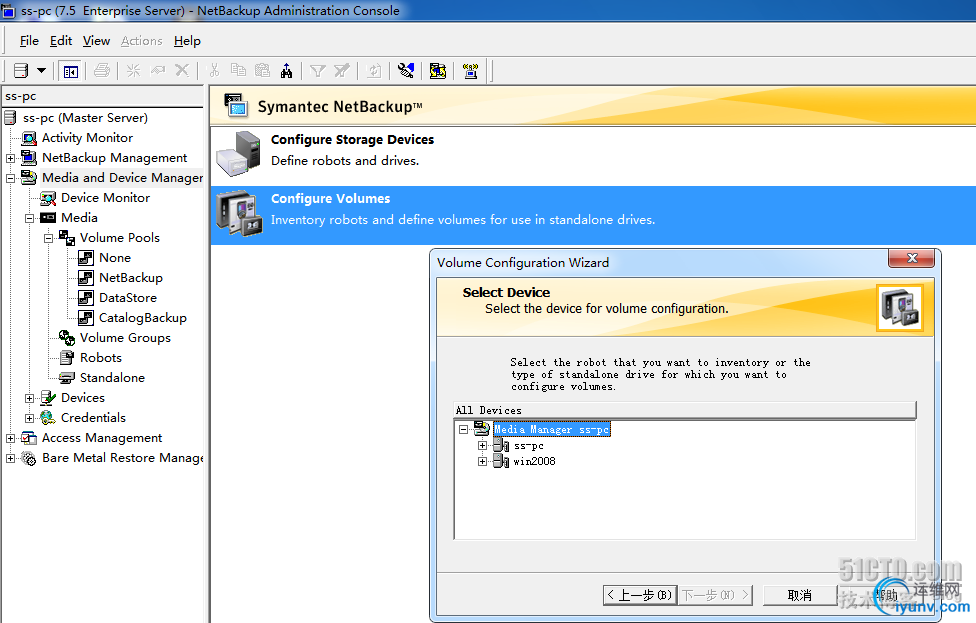Click the CatalogBackup pool icon
The image size is (976, 623).
(86, 318)
